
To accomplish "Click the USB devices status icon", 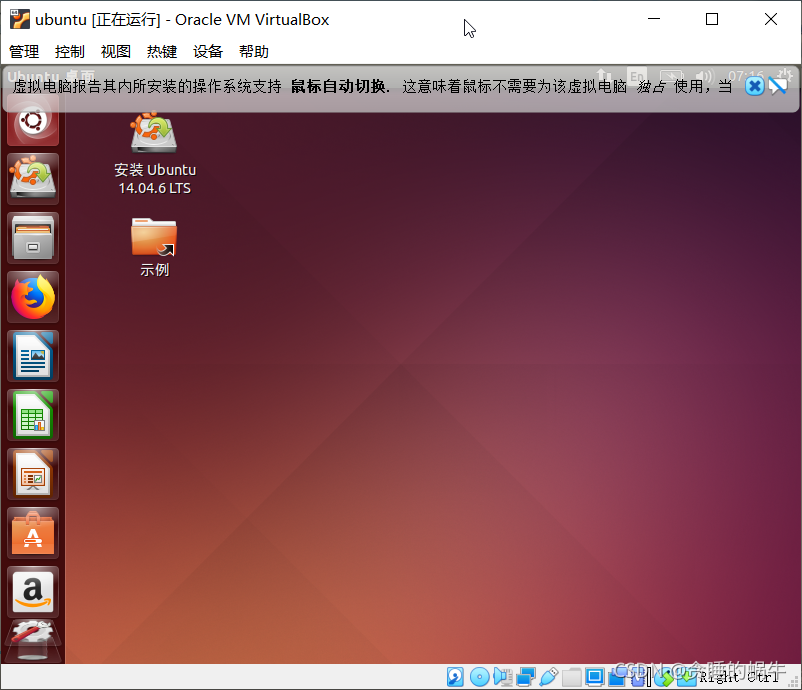I will tap(549, 677).
